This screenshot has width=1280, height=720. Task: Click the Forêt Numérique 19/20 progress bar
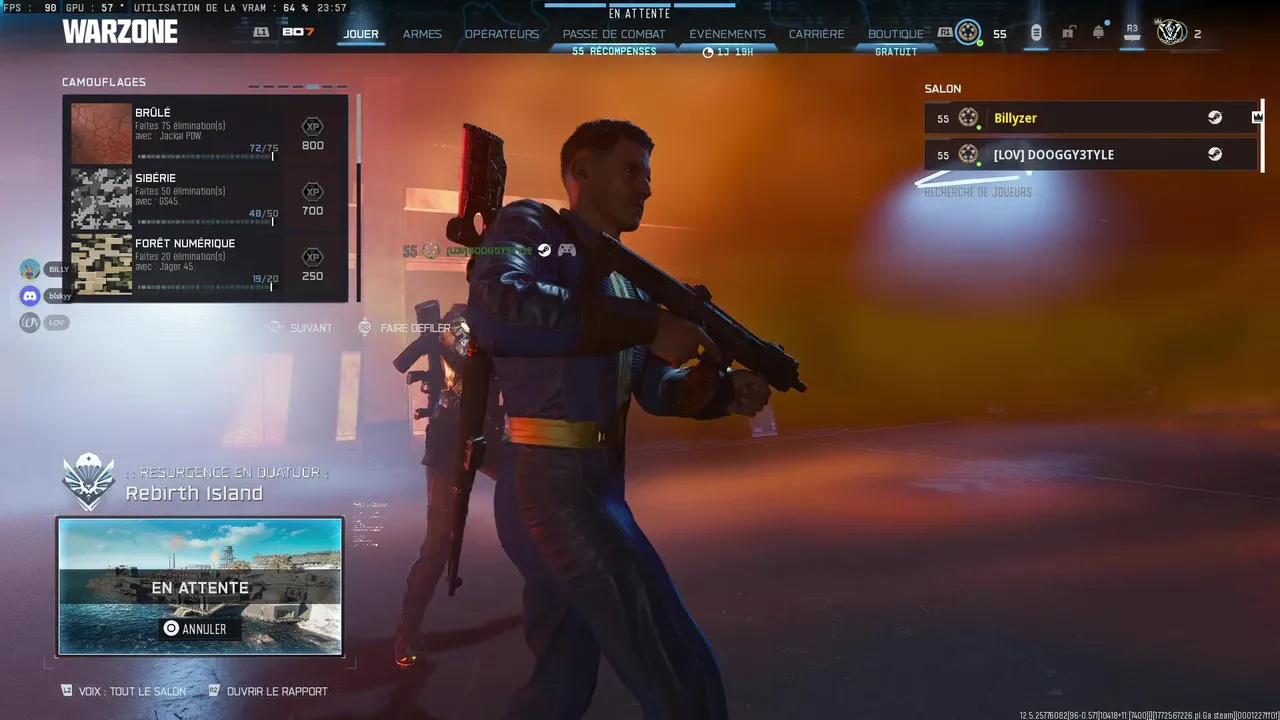205,287
